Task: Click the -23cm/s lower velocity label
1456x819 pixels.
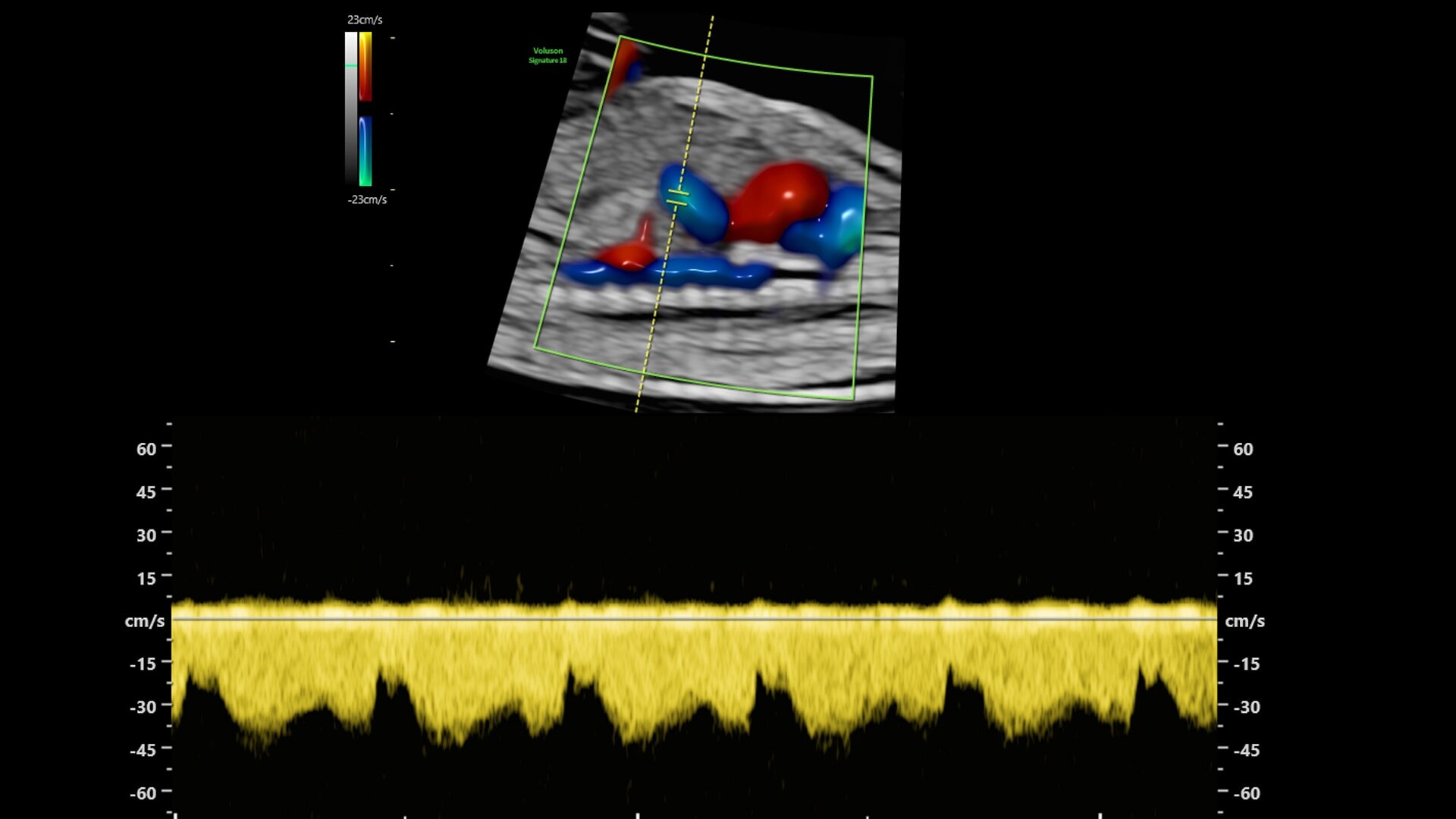Action: (367, 199)
